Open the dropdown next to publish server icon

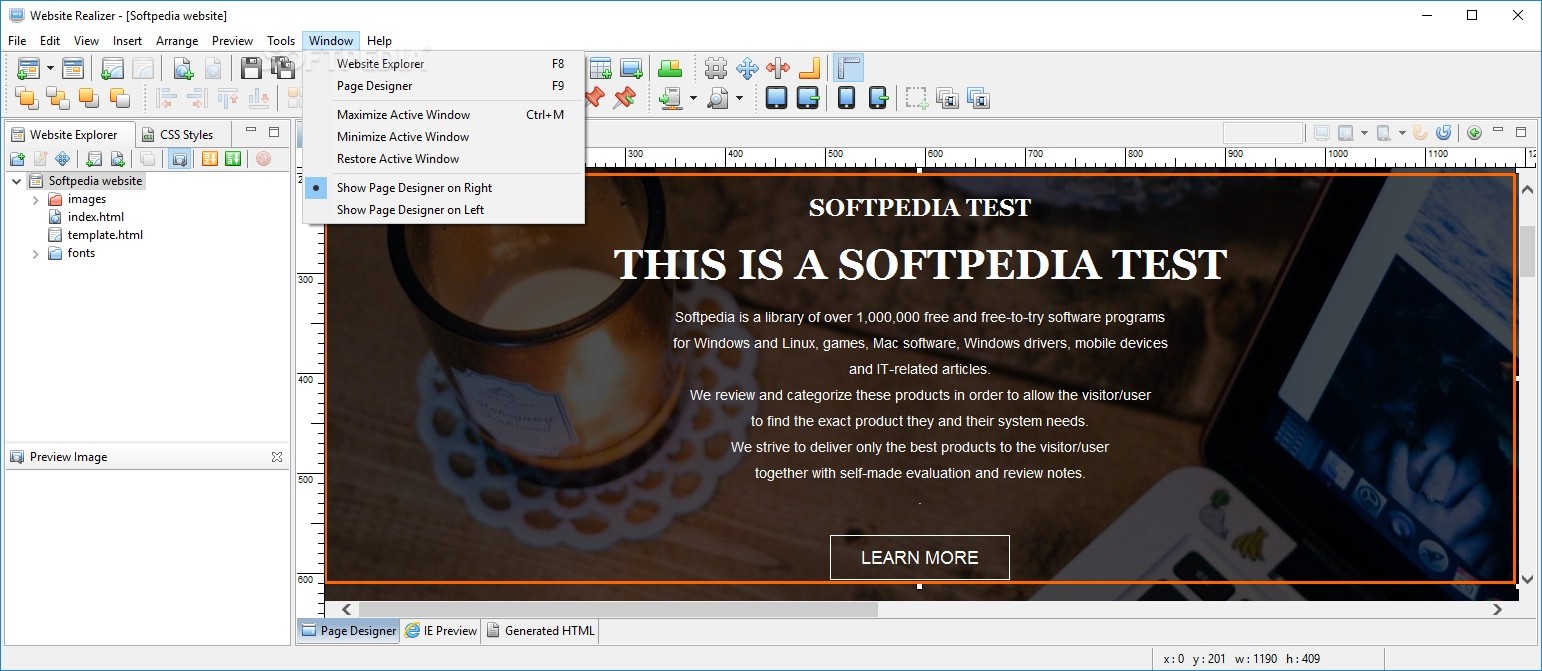[693, 98]
